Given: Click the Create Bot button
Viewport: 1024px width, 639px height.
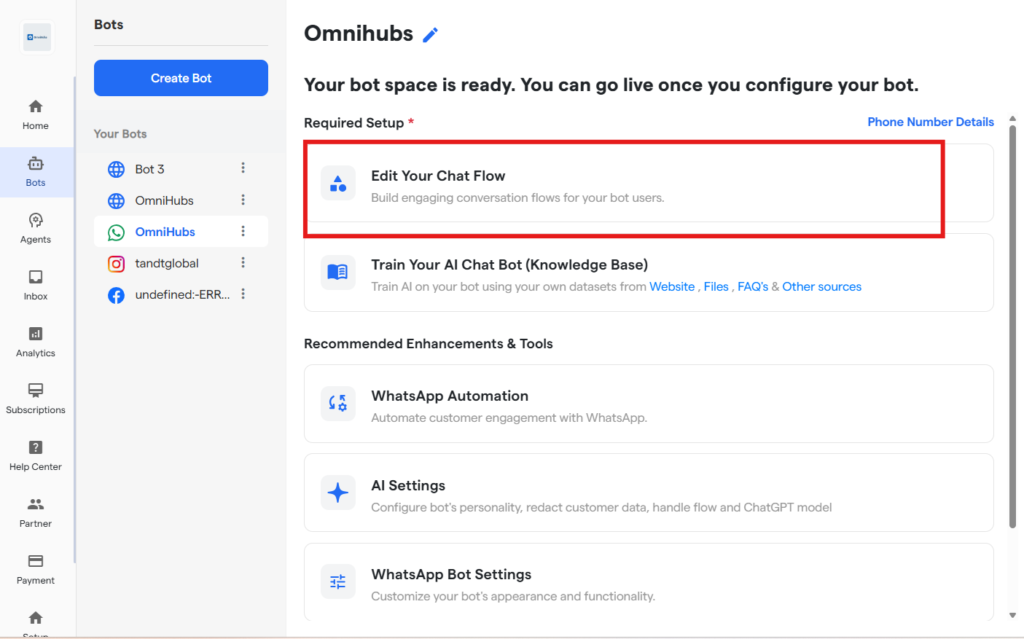Looking at the screenshot, I should 181,78.
